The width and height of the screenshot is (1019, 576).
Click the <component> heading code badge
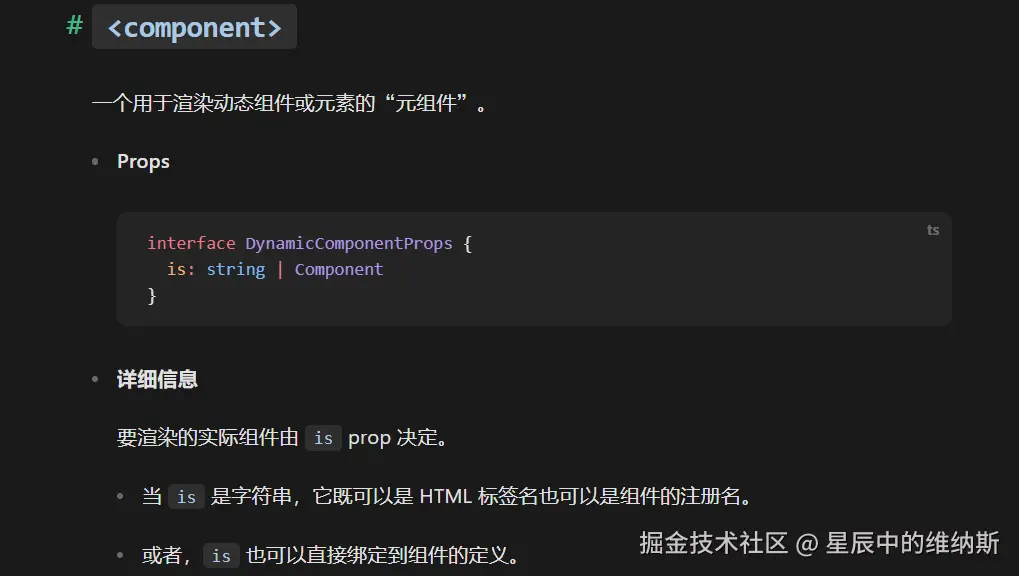(x=194, y=27)
